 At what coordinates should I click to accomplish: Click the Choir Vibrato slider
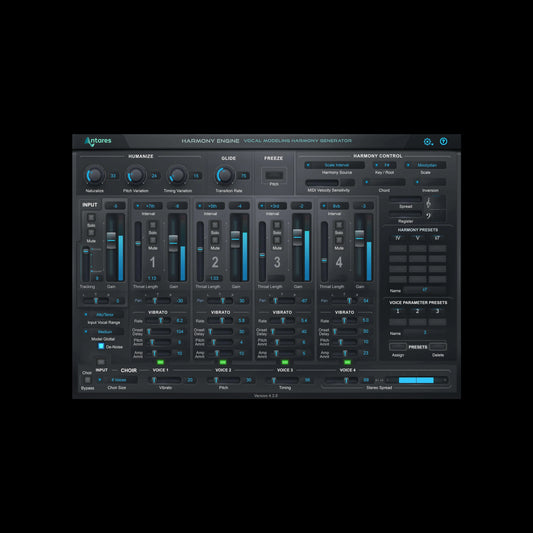166,380
